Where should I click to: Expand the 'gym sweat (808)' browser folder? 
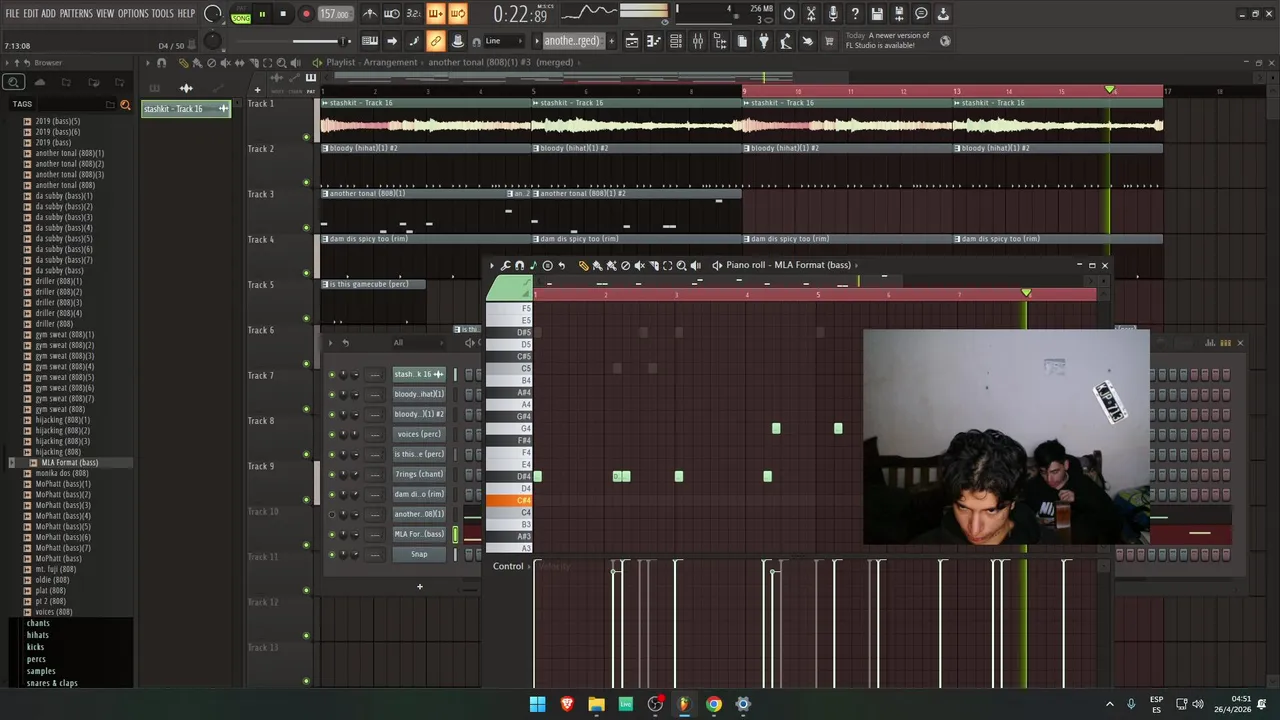(60, 409)
